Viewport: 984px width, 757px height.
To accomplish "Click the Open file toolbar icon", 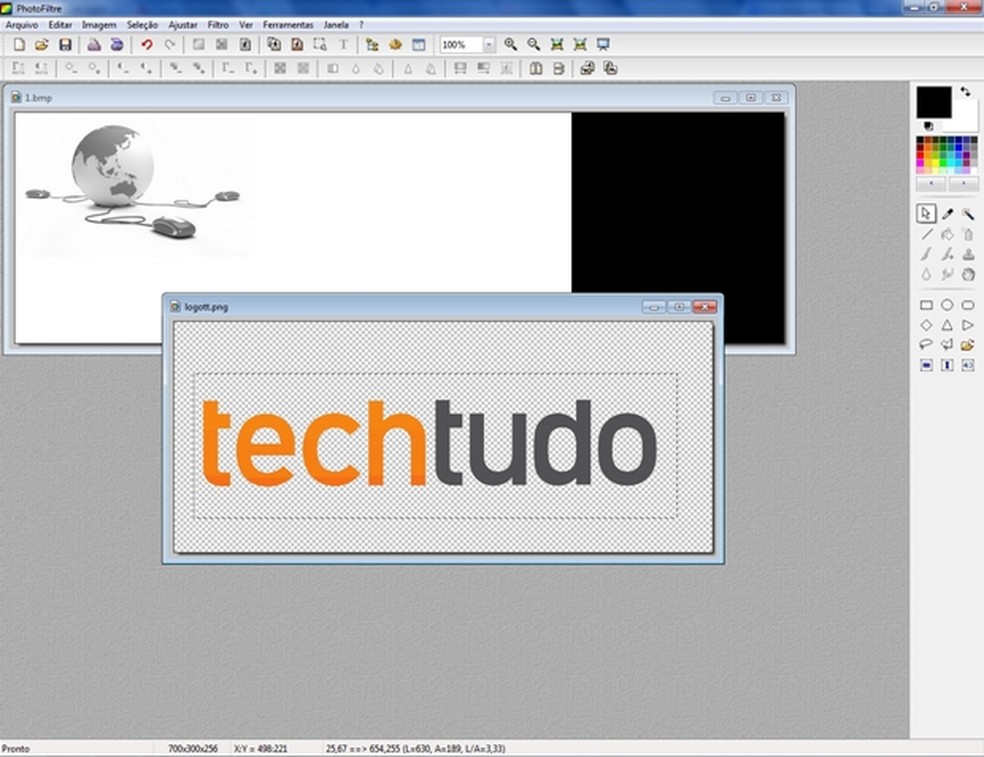I will click(41, 44).
